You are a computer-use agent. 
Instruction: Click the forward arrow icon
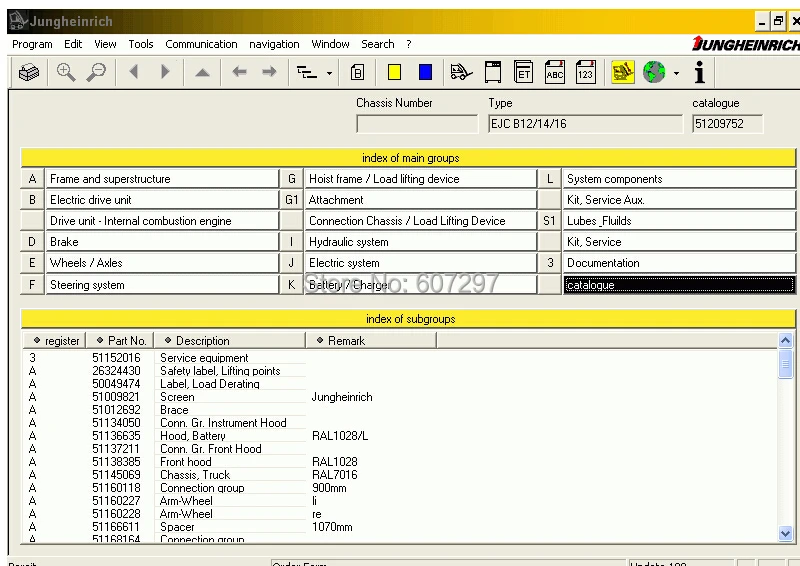point(269,72)
